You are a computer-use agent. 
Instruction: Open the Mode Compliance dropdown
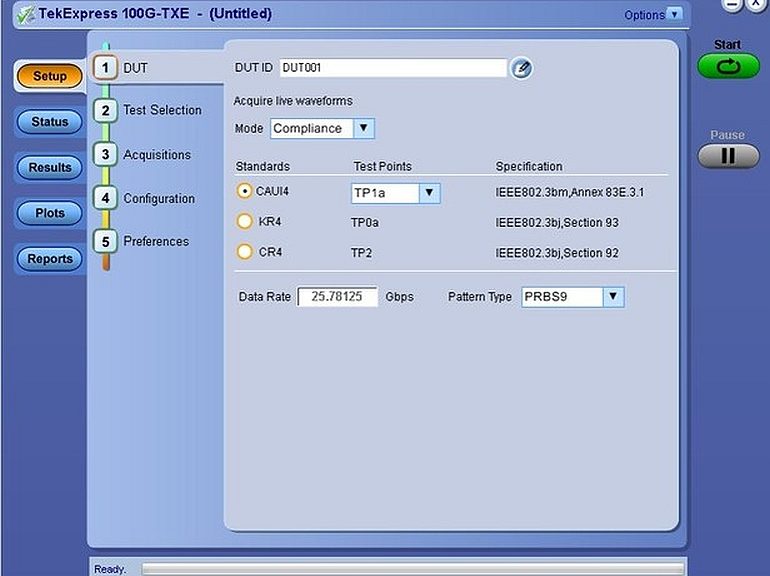(363, 128)
